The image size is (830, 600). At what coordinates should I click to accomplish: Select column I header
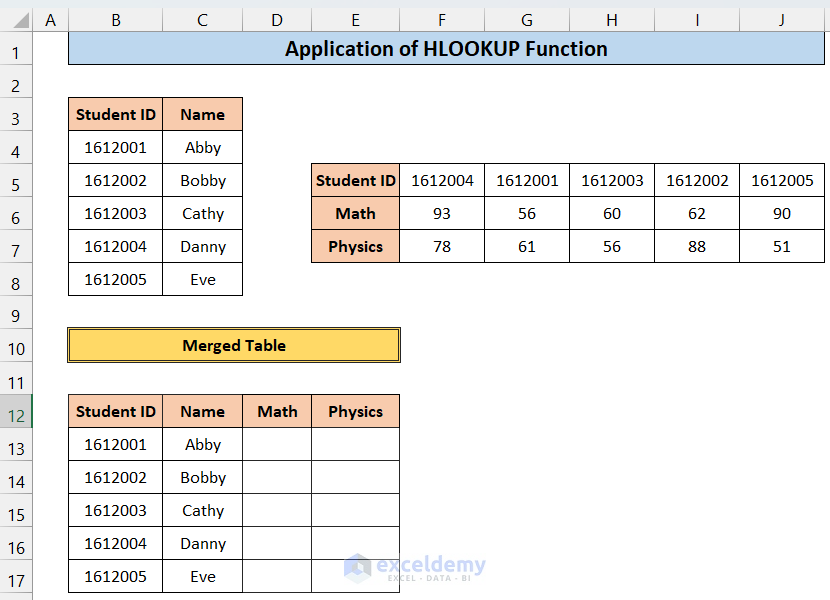point(697,20)
